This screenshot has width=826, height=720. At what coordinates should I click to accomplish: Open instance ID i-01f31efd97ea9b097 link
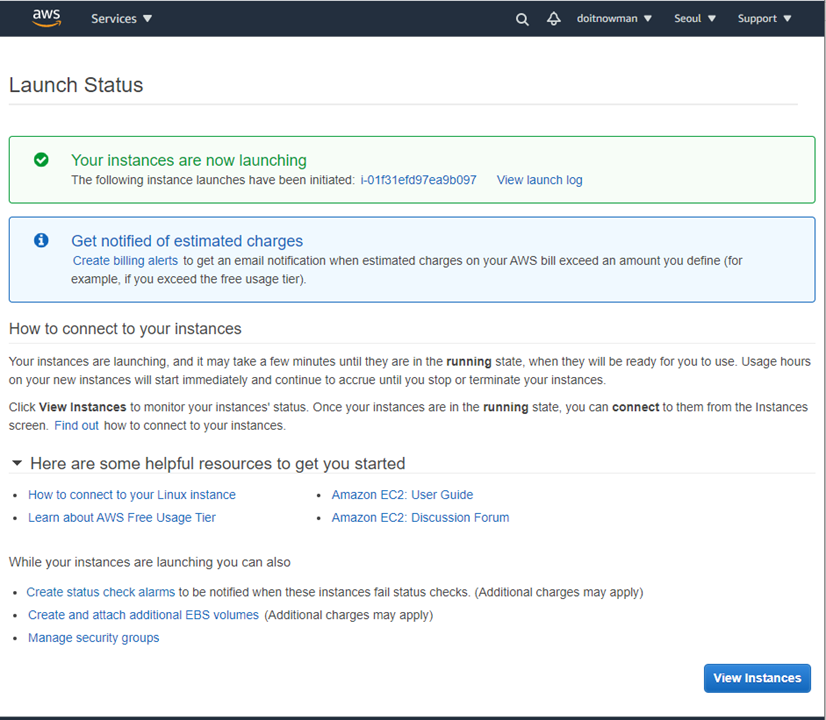[x=418, y=180]
